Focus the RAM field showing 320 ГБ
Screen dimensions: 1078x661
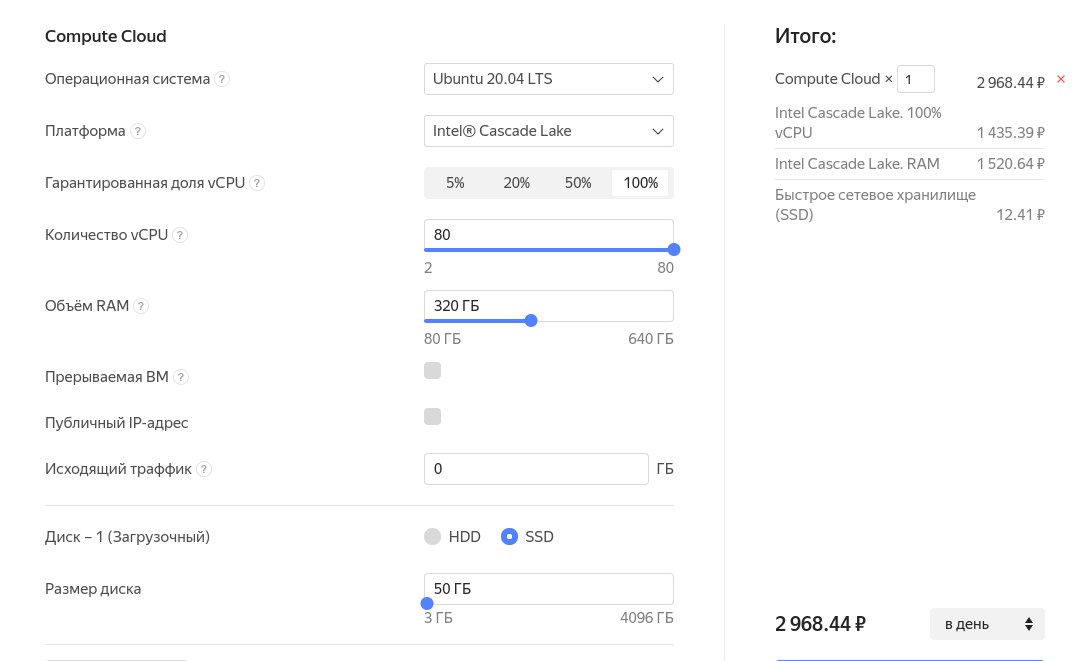coord(549,305)
